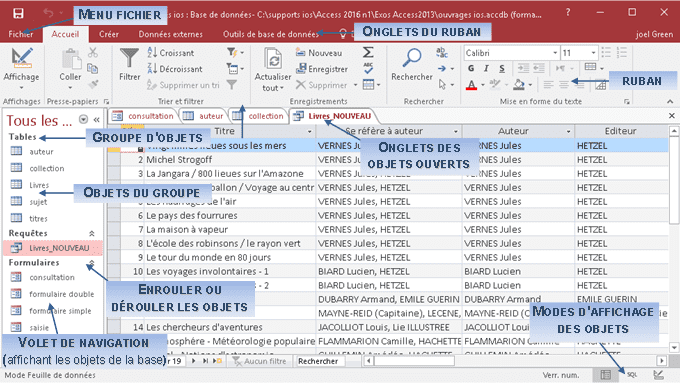The width and height of the screenshot is (683, 383).
Task: Click the Filtrer funnel icon
Action: pyautogui.click(x=129, y=58)
